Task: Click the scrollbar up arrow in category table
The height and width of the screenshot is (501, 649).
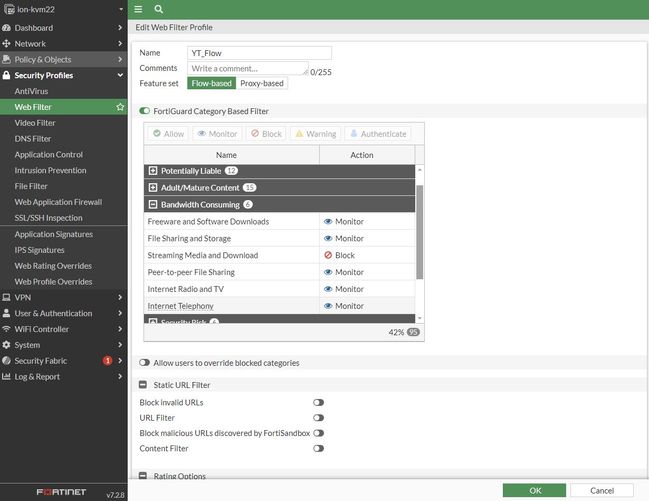Action: point(419,170)
